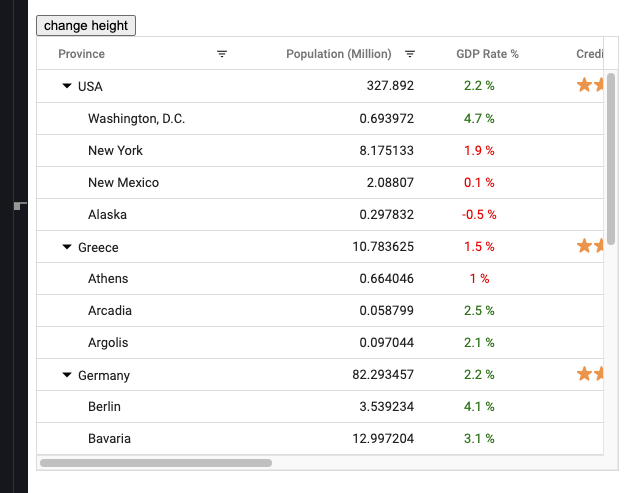The height and width of the screenshot is (493, 625).
Task: Open the Population column filter icon
Action: click(410, 54)
